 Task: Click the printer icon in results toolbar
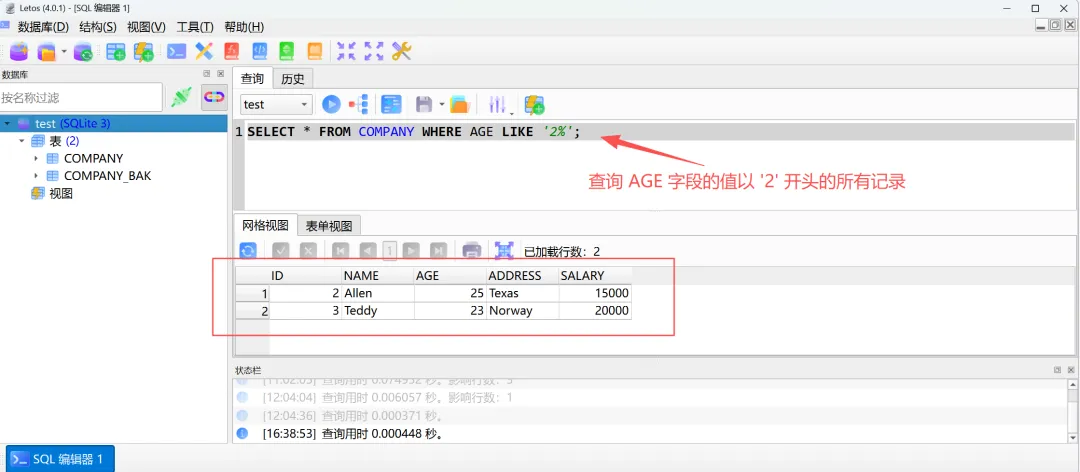coord(472,252)
